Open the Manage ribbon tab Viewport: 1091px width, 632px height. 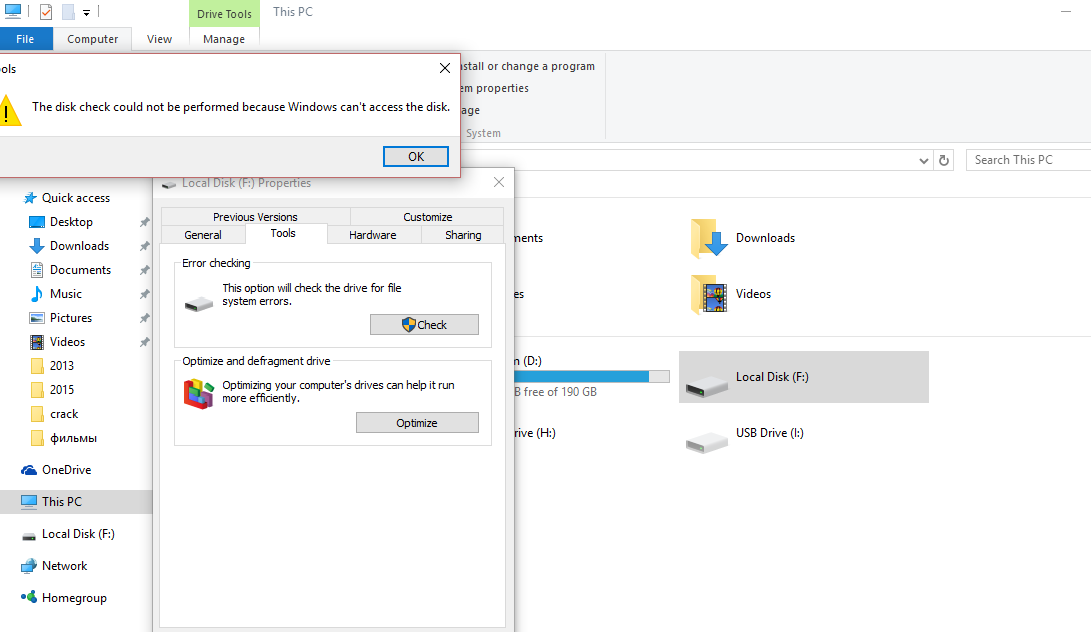click(224, 39)
